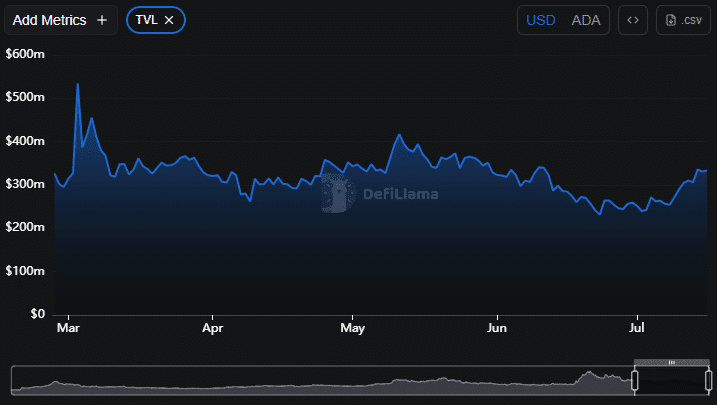Click the $200m axis label
The image size is (717, 405).
click(x=25, y=227)
